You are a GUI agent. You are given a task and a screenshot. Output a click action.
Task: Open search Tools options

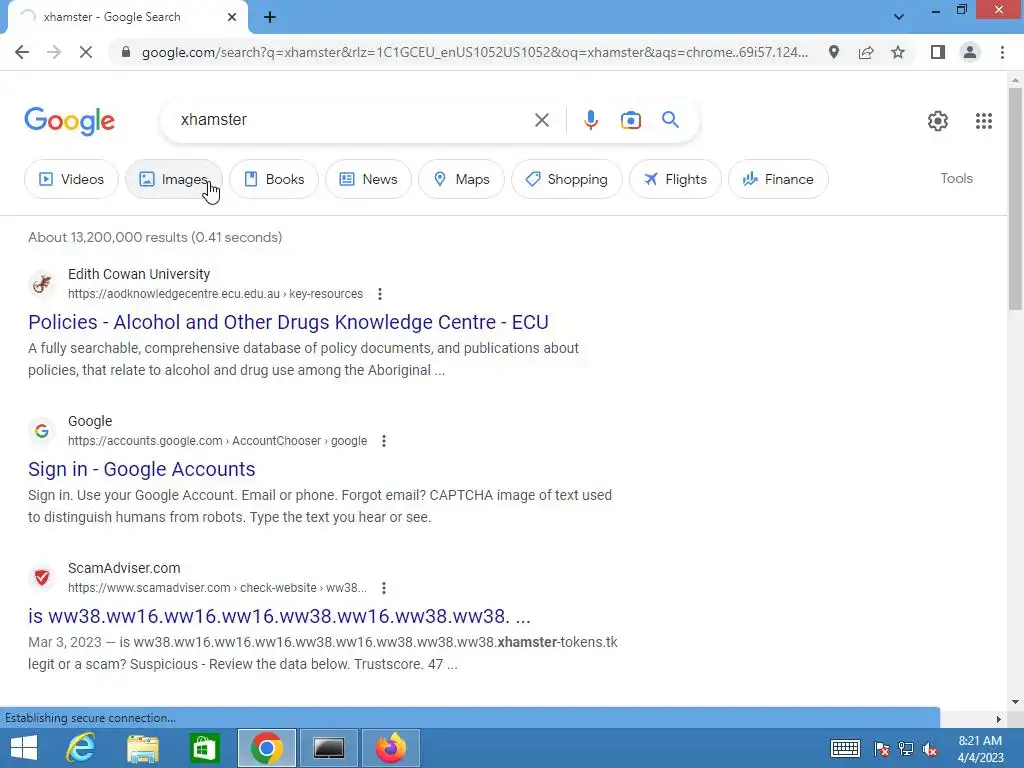point(956,178)
